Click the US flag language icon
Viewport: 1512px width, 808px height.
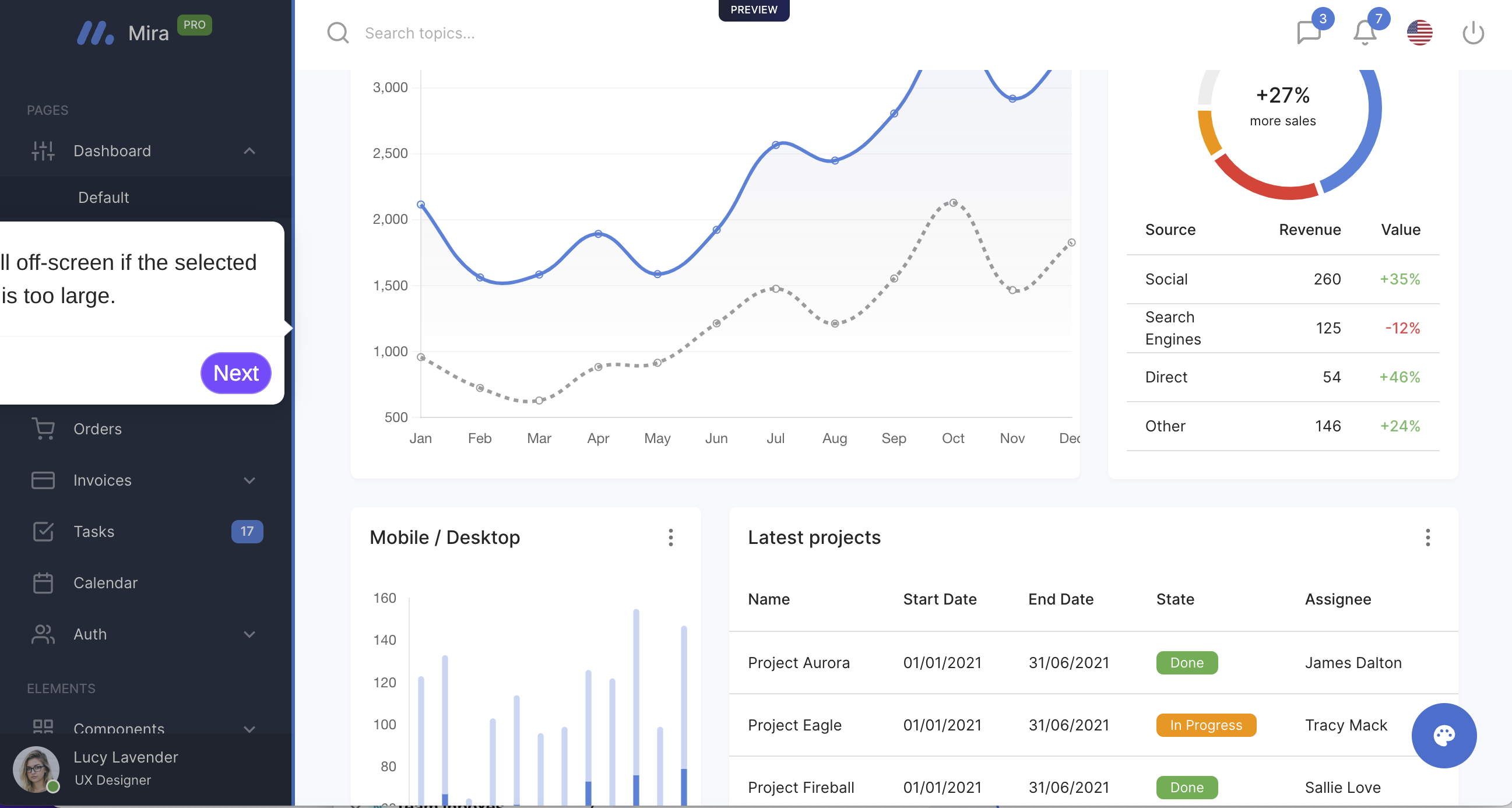[x=1419, y=33]
